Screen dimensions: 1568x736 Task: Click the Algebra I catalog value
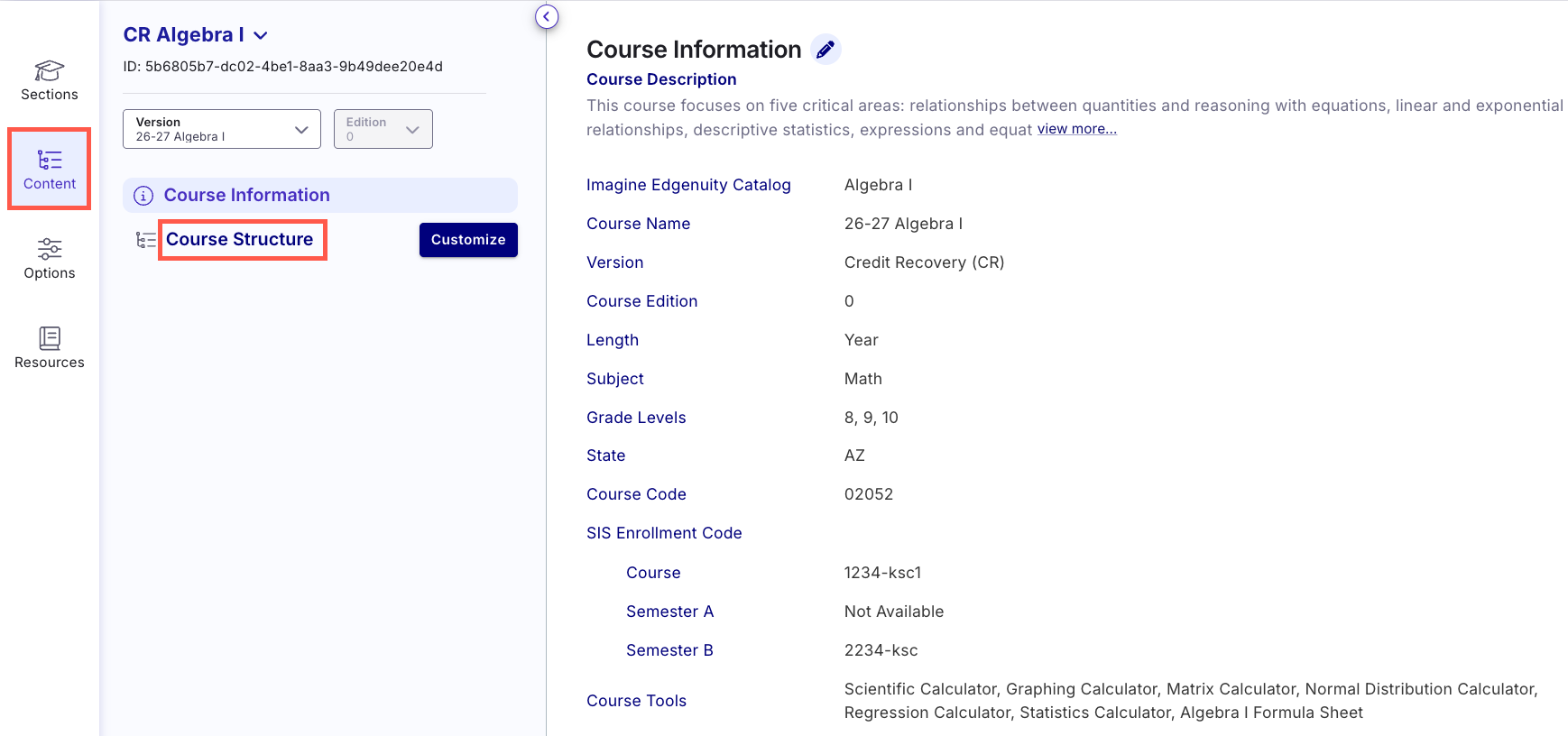[x=878, y=185]
